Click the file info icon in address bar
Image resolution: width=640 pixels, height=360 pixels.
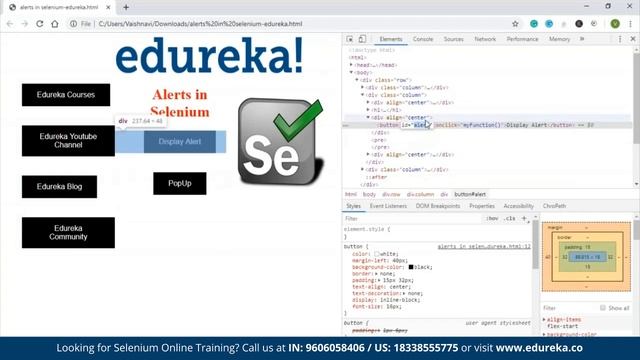(73, 24)
